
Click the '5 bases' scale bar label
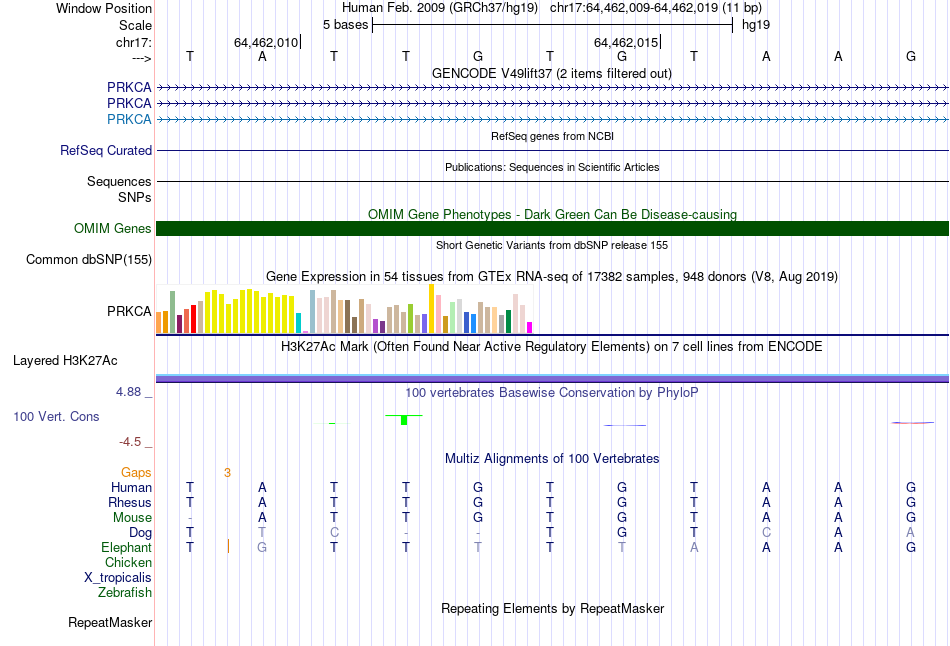tap(345, 25)
